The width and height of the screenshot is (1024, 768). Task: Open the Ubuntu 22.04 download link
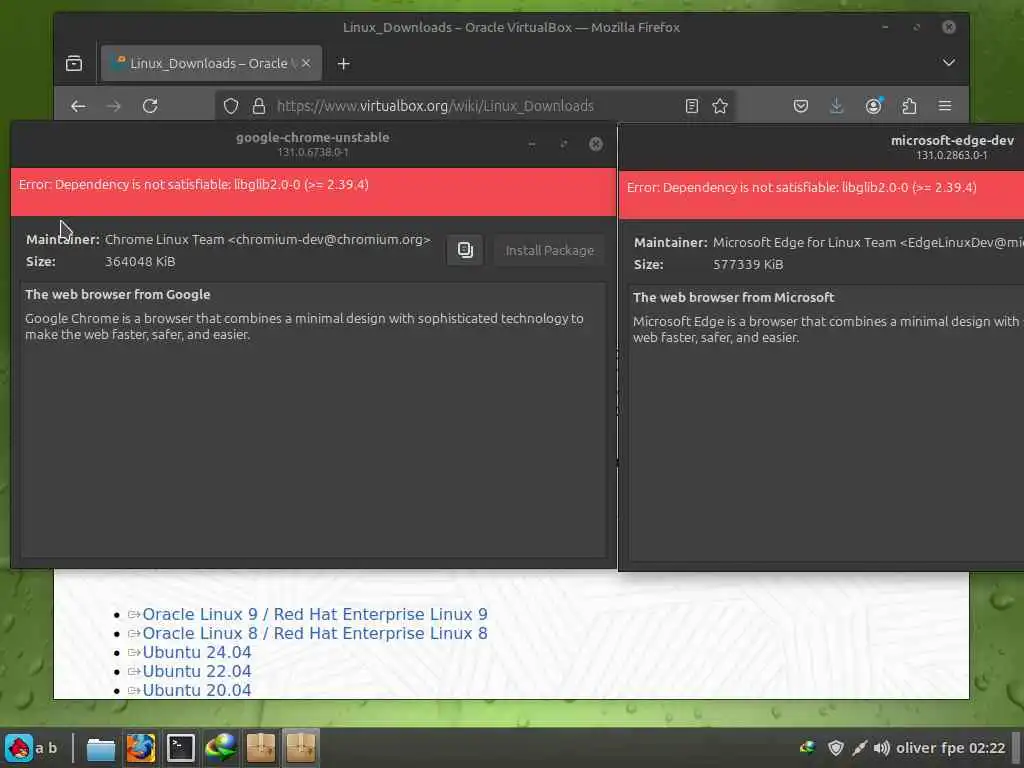[x=197, y=671]
